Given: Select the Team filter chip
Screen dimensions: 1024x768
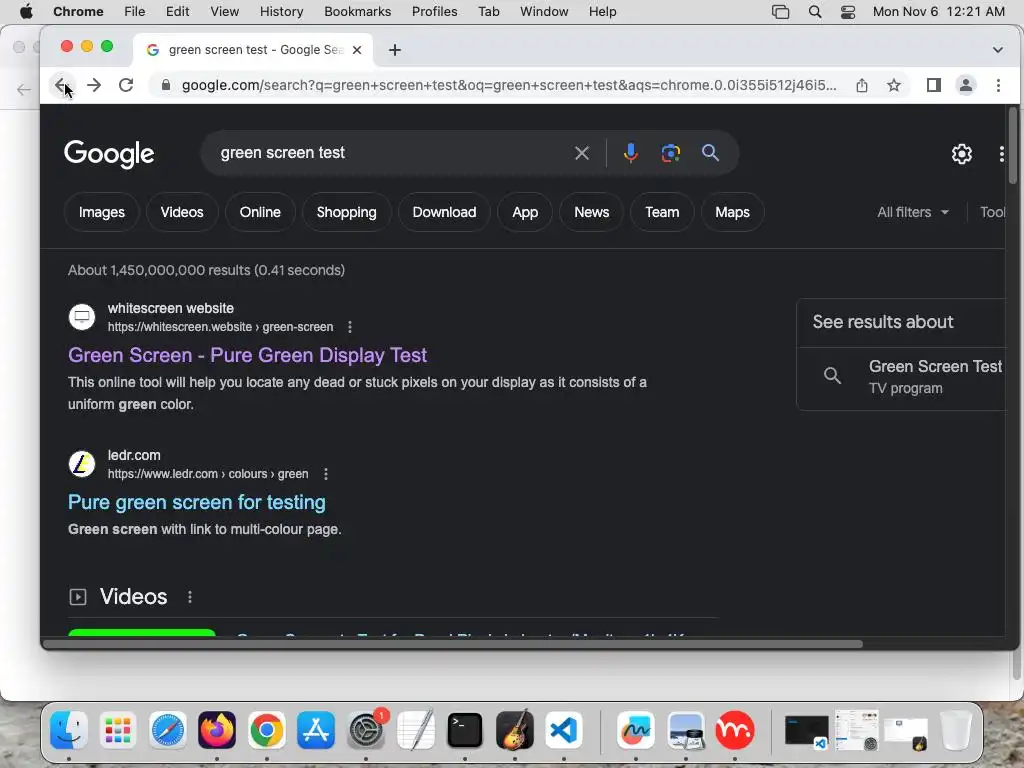Looking at the screenshot, I should pos(662,212).
